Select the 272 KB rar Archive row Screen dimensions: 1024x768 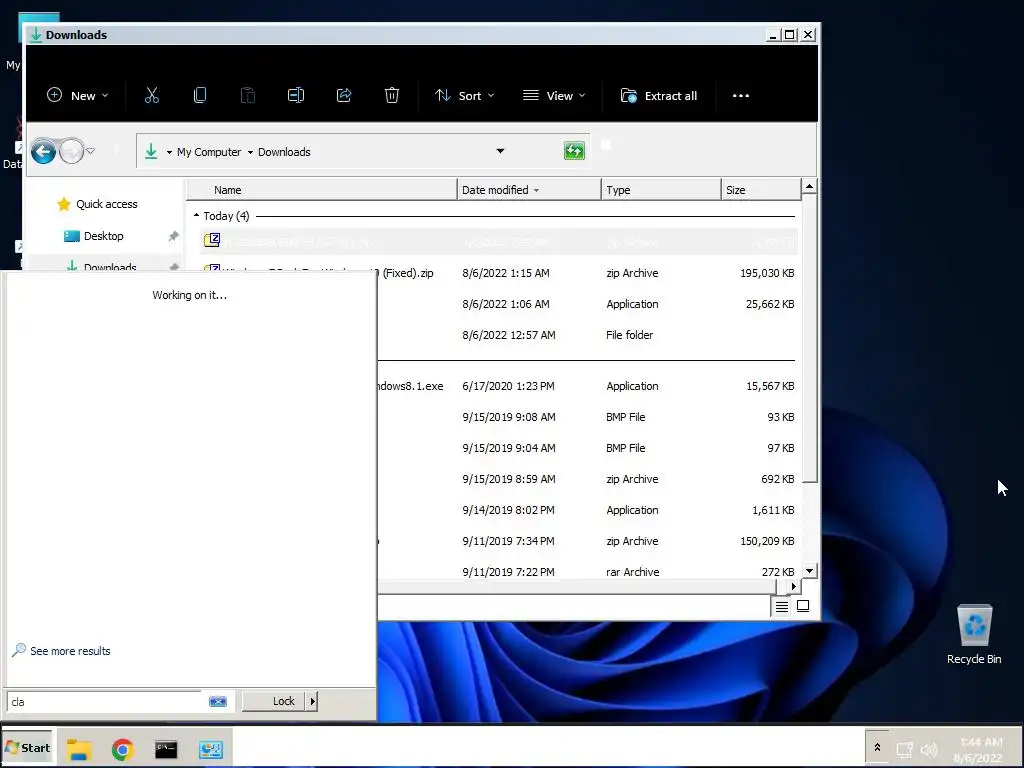pyautogui.click(x=586, y=571)
